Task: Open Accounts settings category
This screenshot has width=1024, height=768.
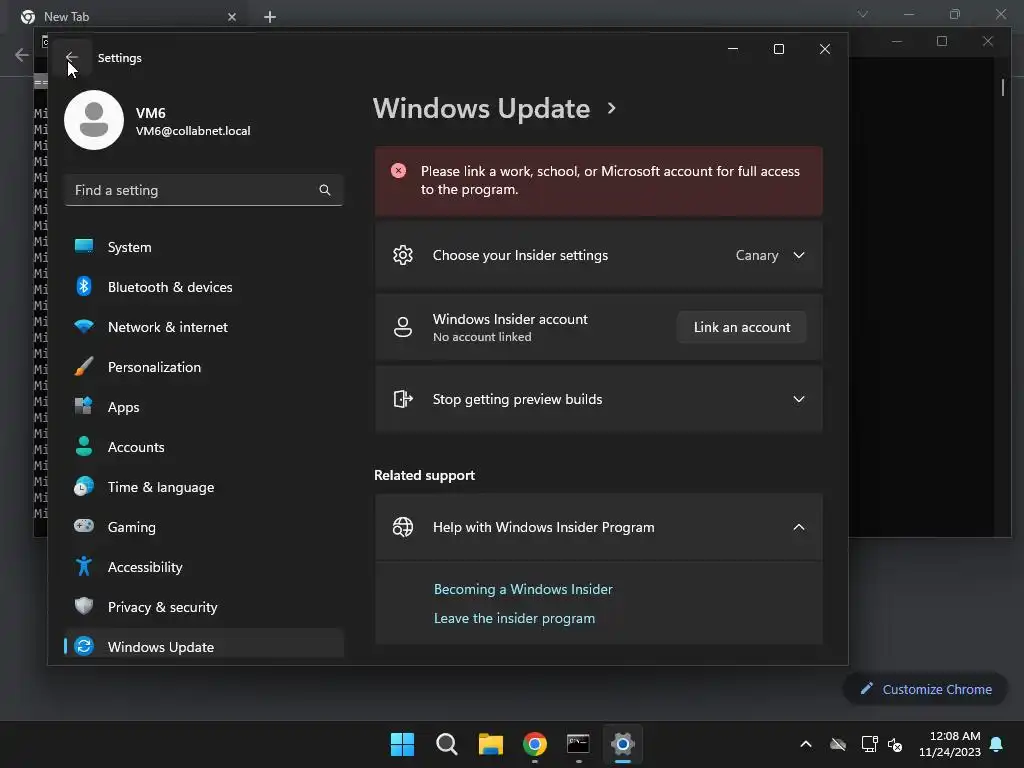Action: point(204,447)
